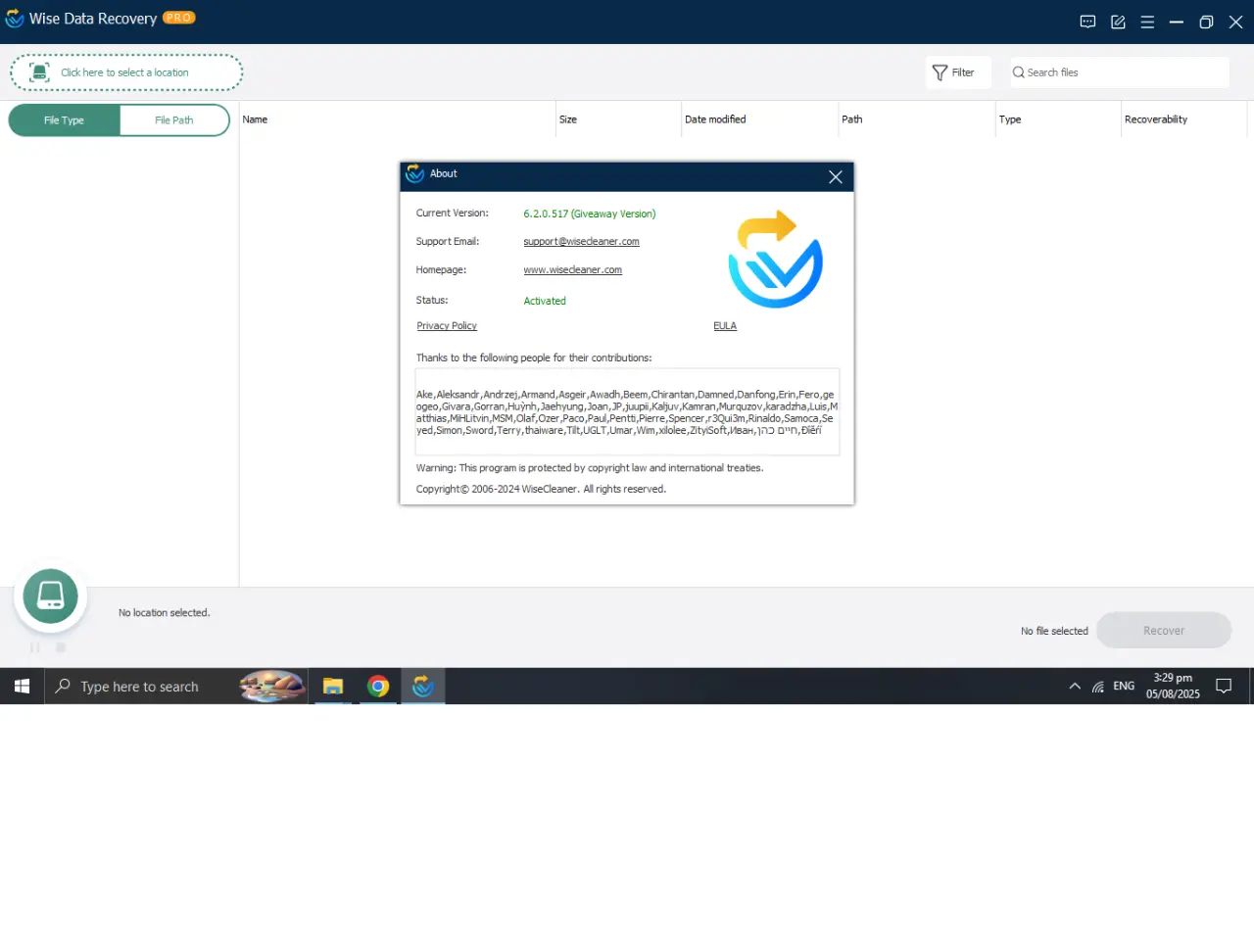Click the About dialog title icon
The width and height of the screenshot is (1254, 952).
pos(415,173)
